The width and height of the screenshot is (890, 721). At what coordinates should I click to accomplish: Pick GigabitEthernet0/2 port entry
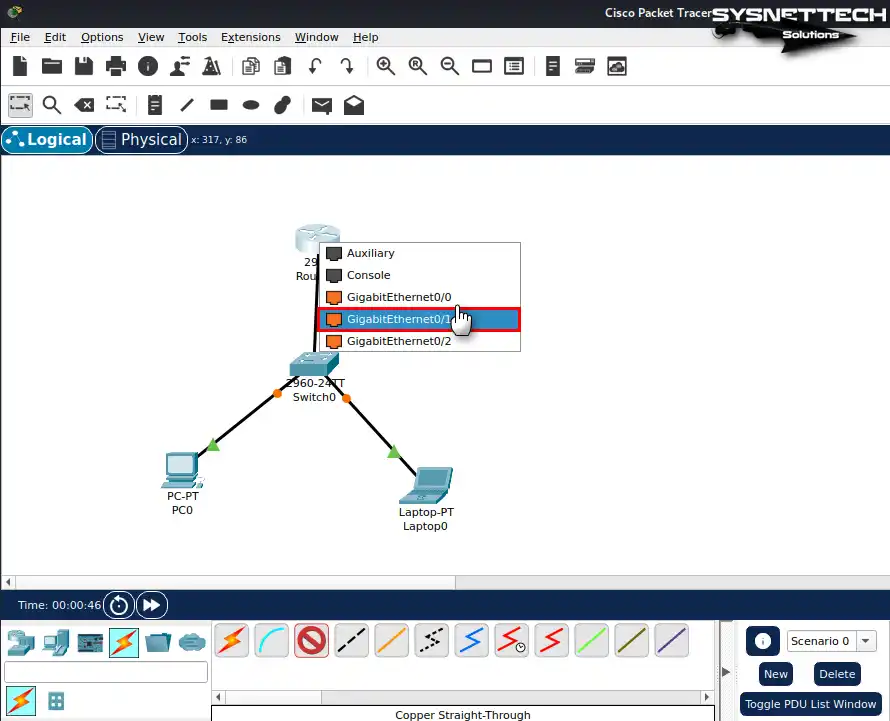pos(419,341)
